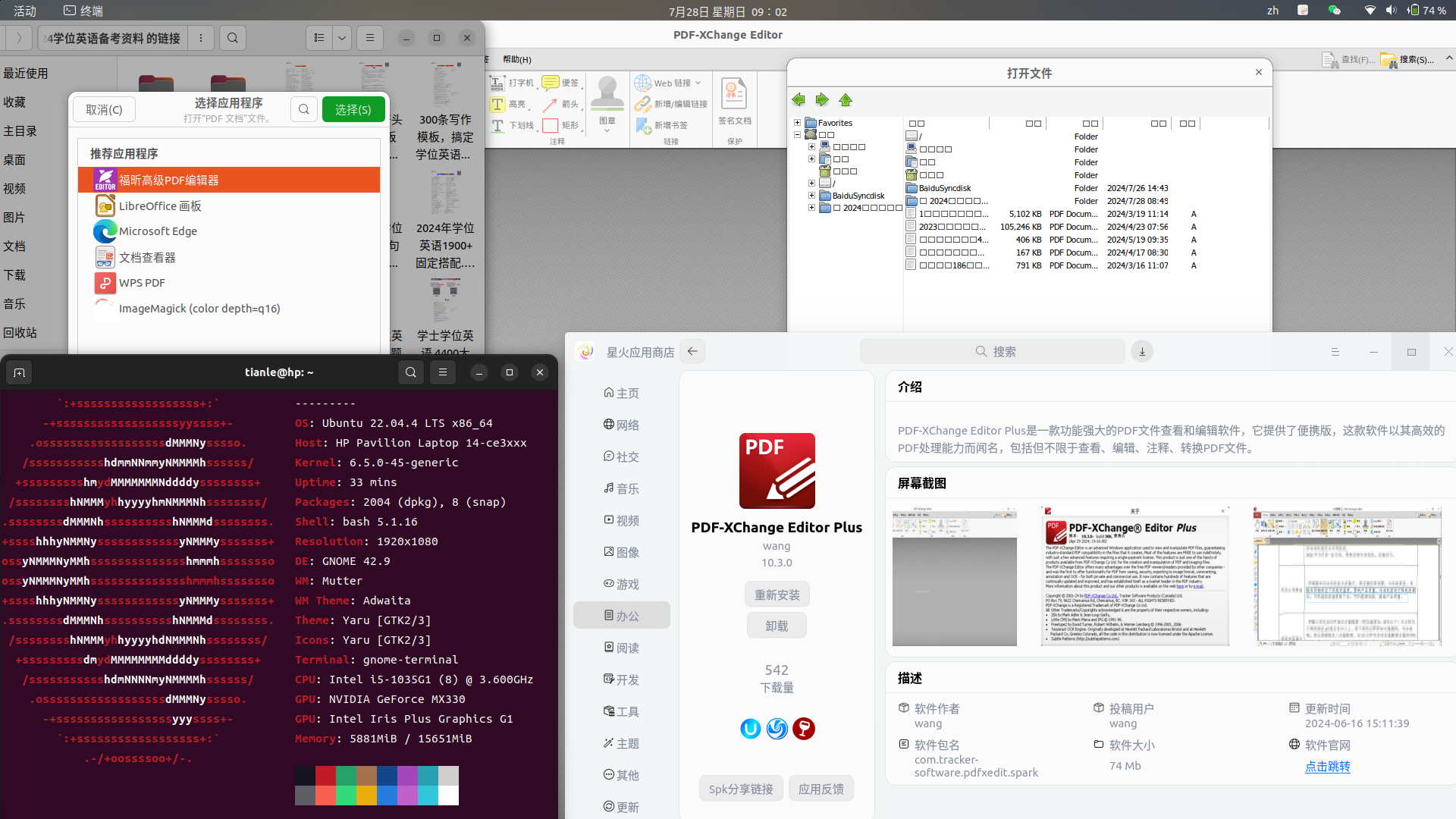Click the 卸载 button
This screenshot has width=1456, height=819.
[777, 626]
